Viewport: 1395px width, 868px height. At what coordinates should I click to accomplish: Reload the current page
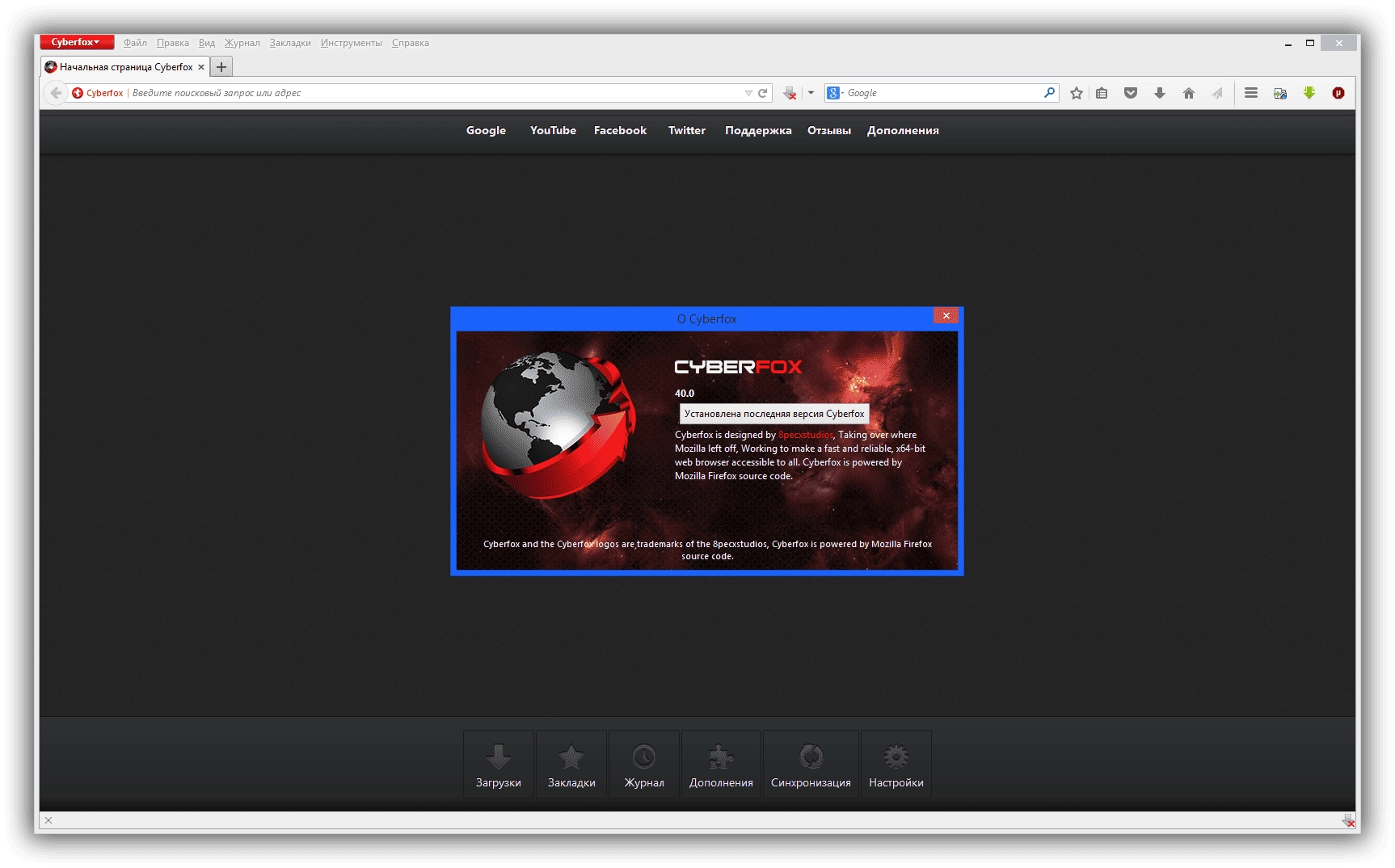[762, 93]
